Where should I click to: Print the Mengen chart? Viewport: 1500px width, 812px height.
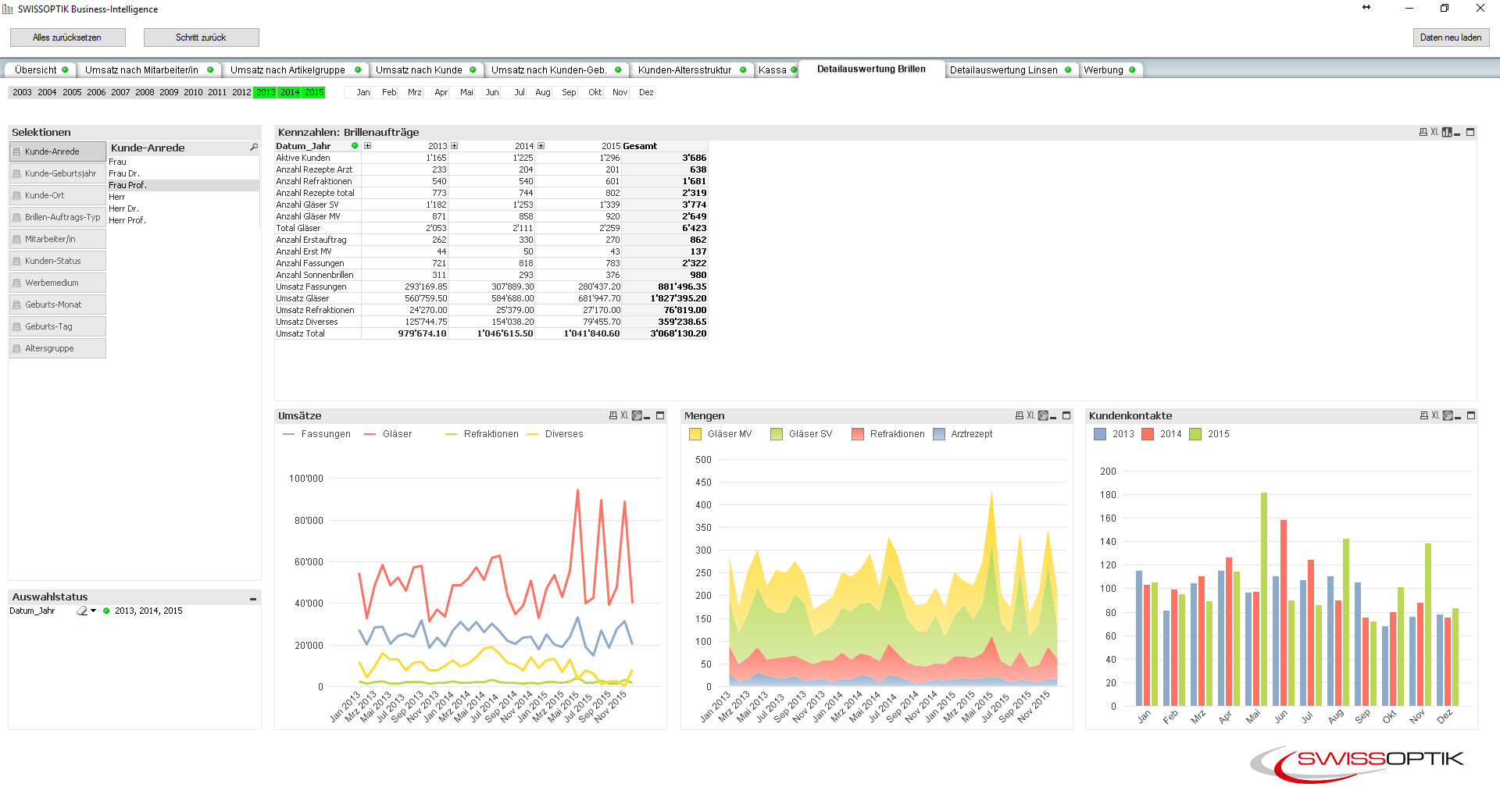coord(1020,415)
